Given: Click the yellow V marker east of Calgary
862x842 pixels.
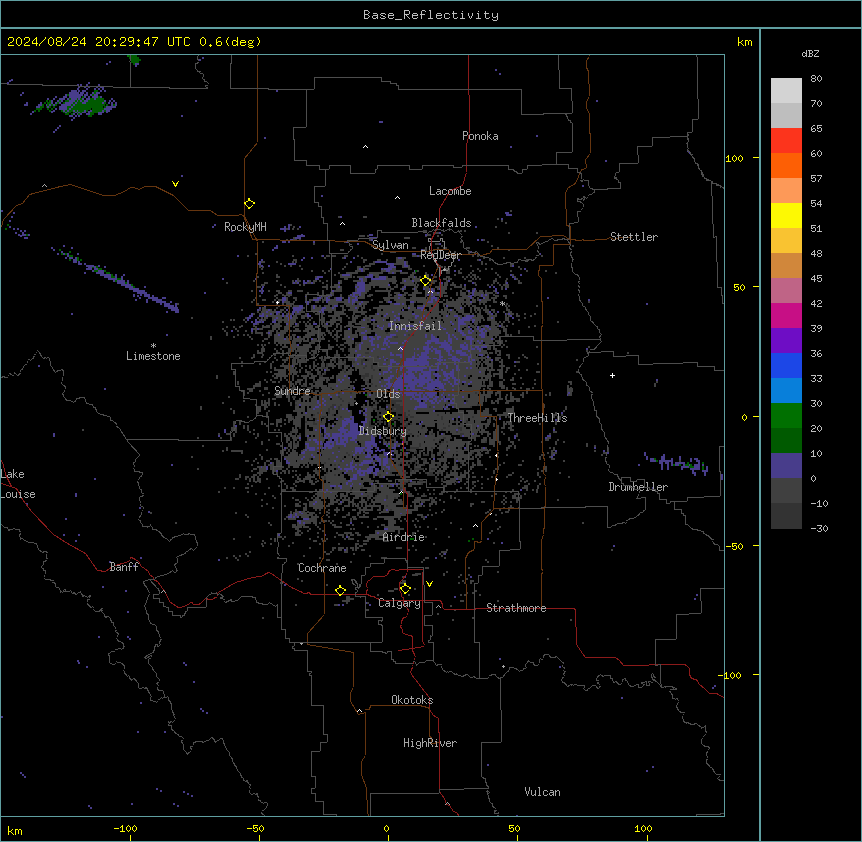Looking at the screenshot, I should [x=429, y=584].
